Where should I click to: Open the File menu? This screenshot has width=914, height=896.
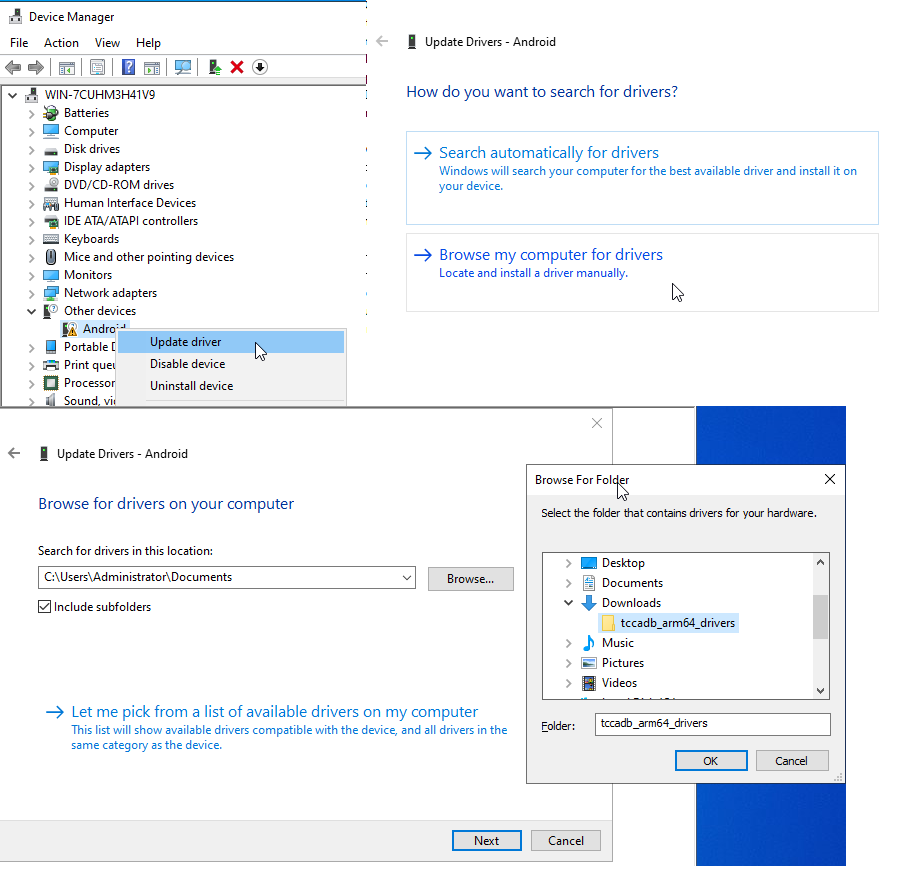point(19,43)
